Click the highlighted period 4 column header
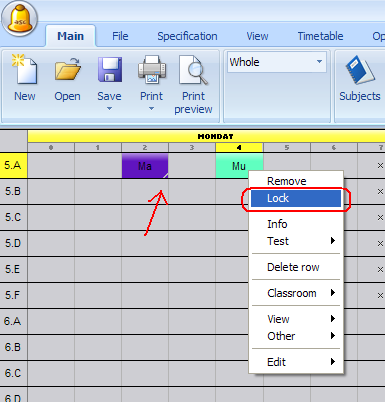The image size is (385, 402). click(239, 147)
